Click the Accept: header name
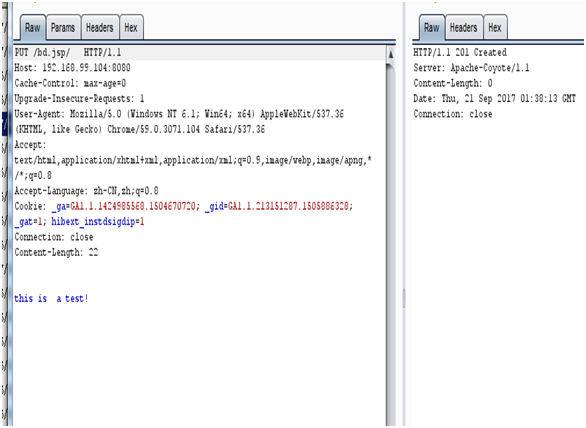 [30, 145]
